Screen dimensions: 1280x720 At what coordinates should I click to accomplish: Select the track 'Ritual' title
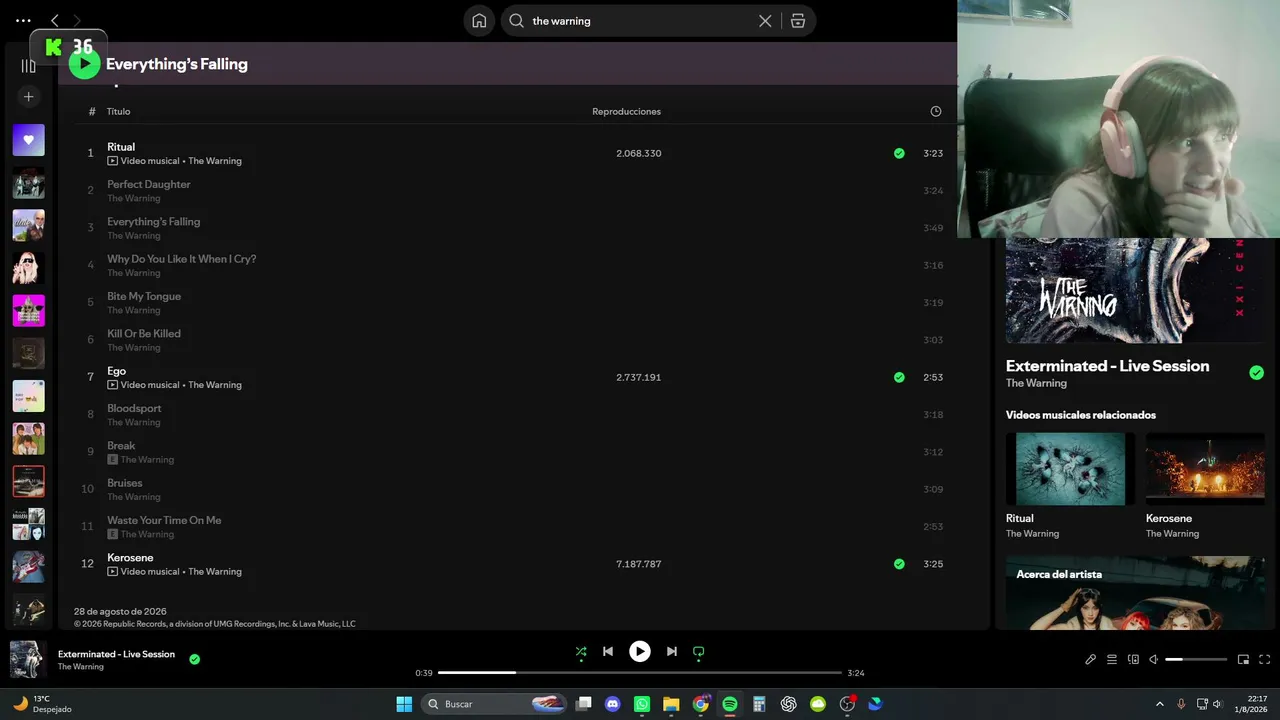pyautogui.click(x=121, y=147)
